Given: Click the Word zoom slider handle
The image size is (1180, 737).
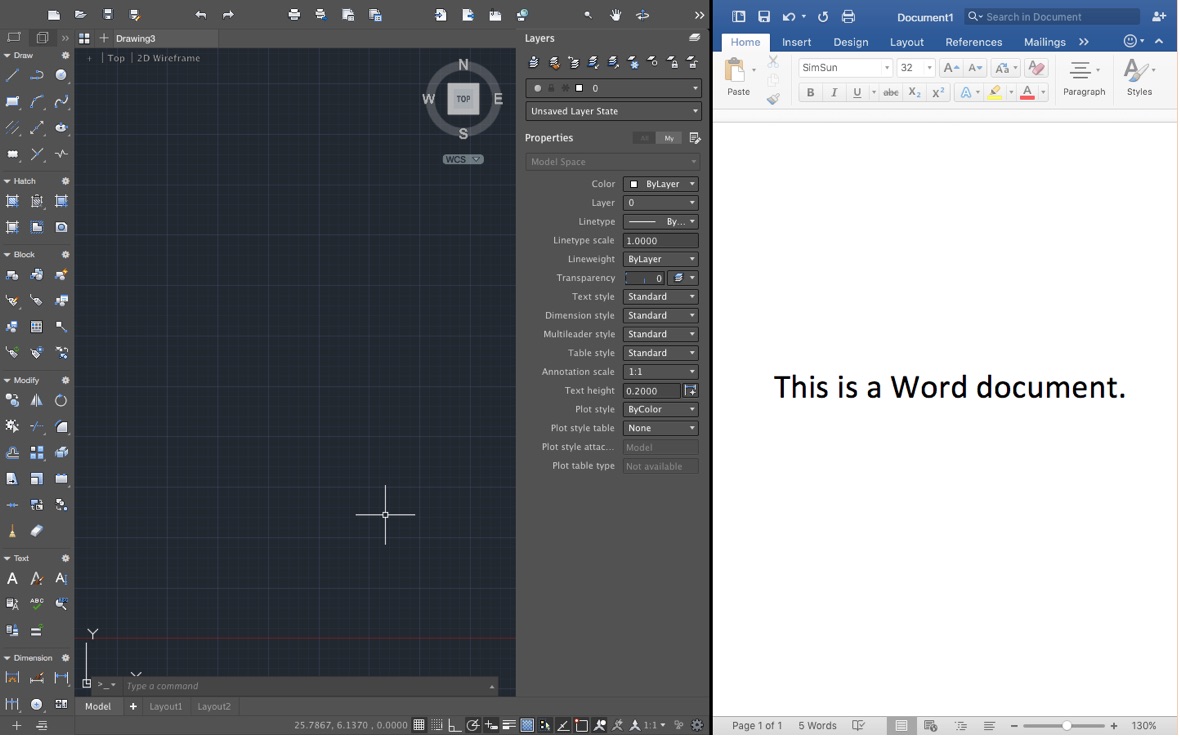Looking at the screenshot, I should click(1067, 726).
